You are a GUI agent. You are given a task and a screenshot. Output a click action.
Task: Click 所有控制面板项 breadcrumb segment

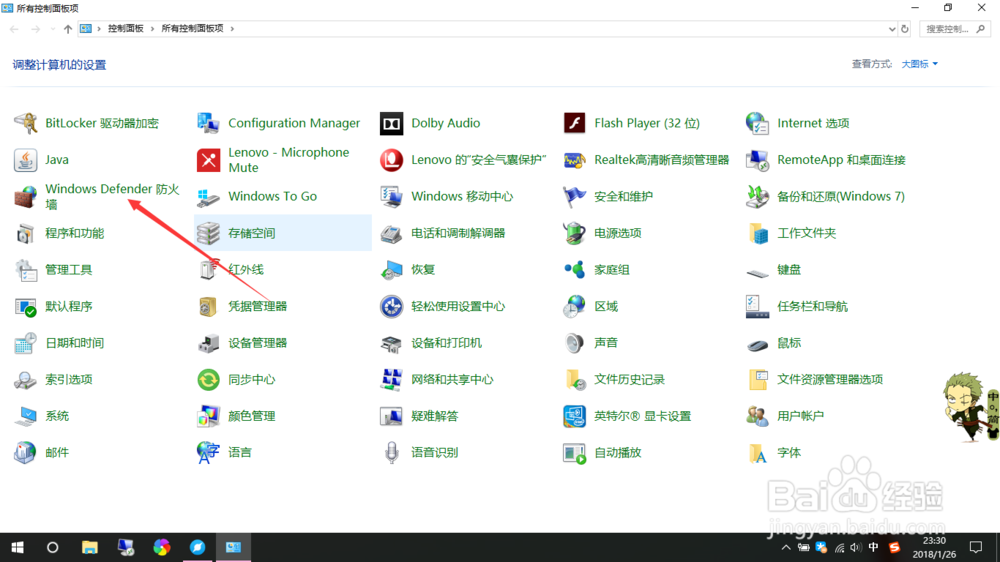193,29
